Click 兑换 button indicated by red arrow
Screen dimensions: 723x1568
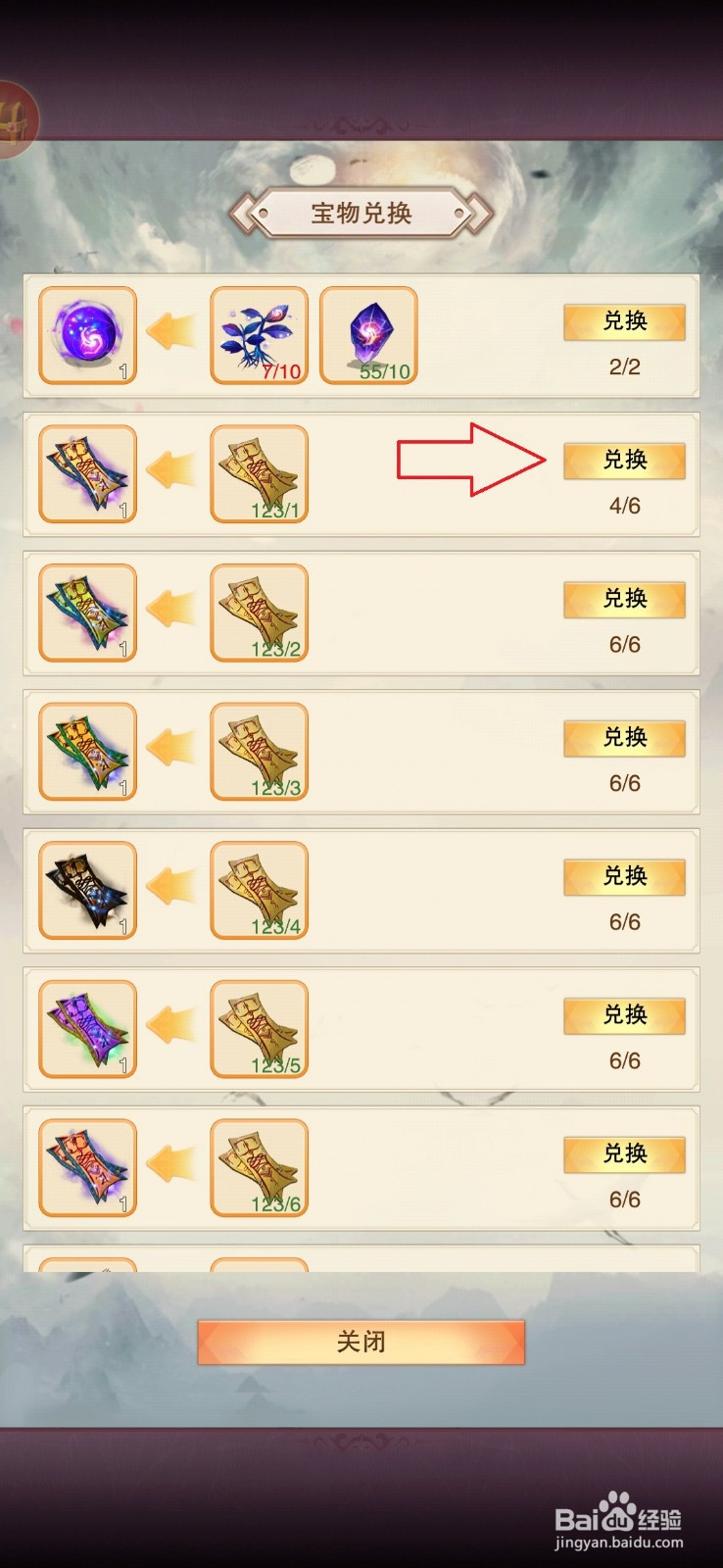624,461
